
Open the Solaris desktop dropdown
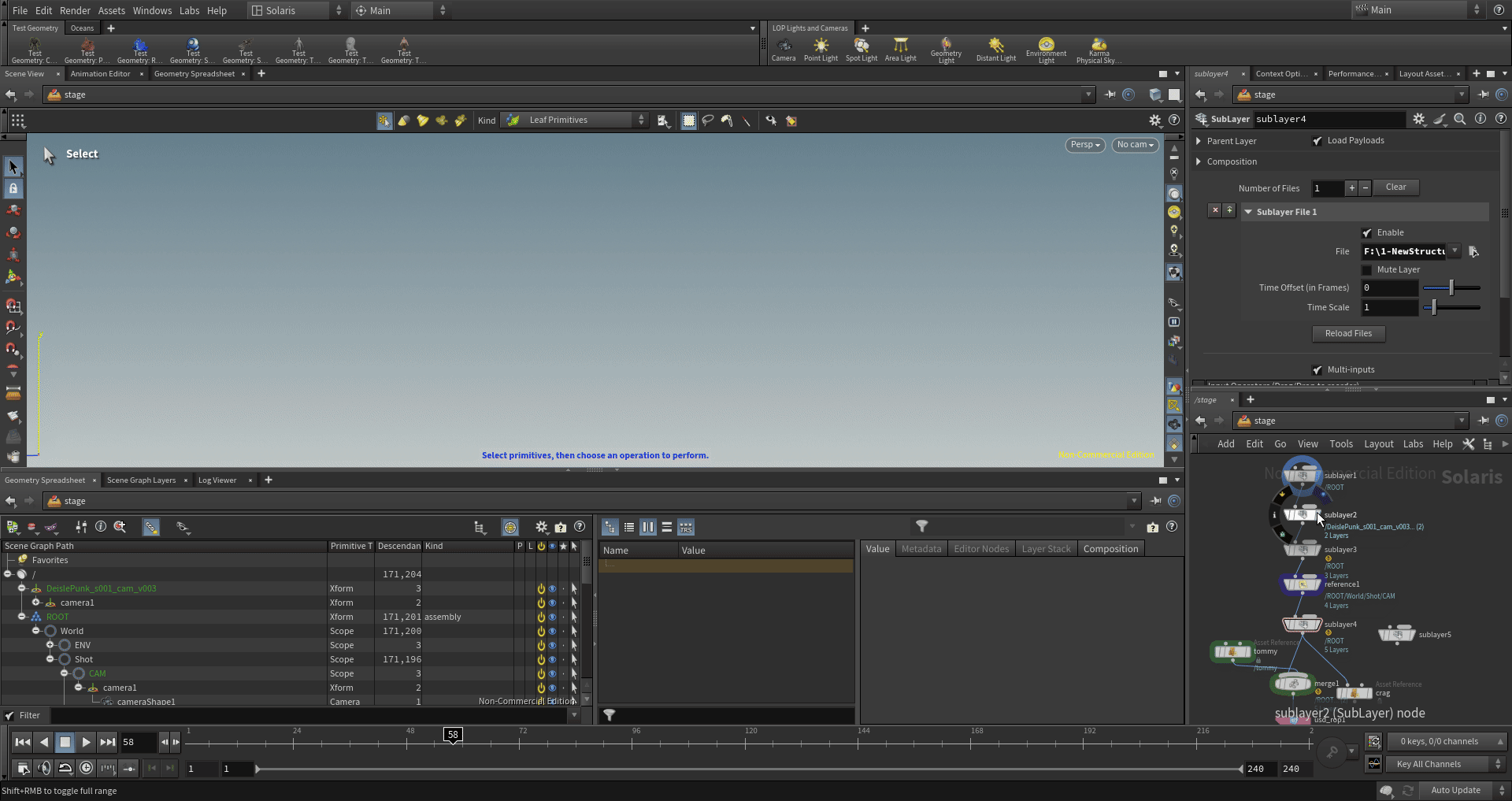coord(296,10)
